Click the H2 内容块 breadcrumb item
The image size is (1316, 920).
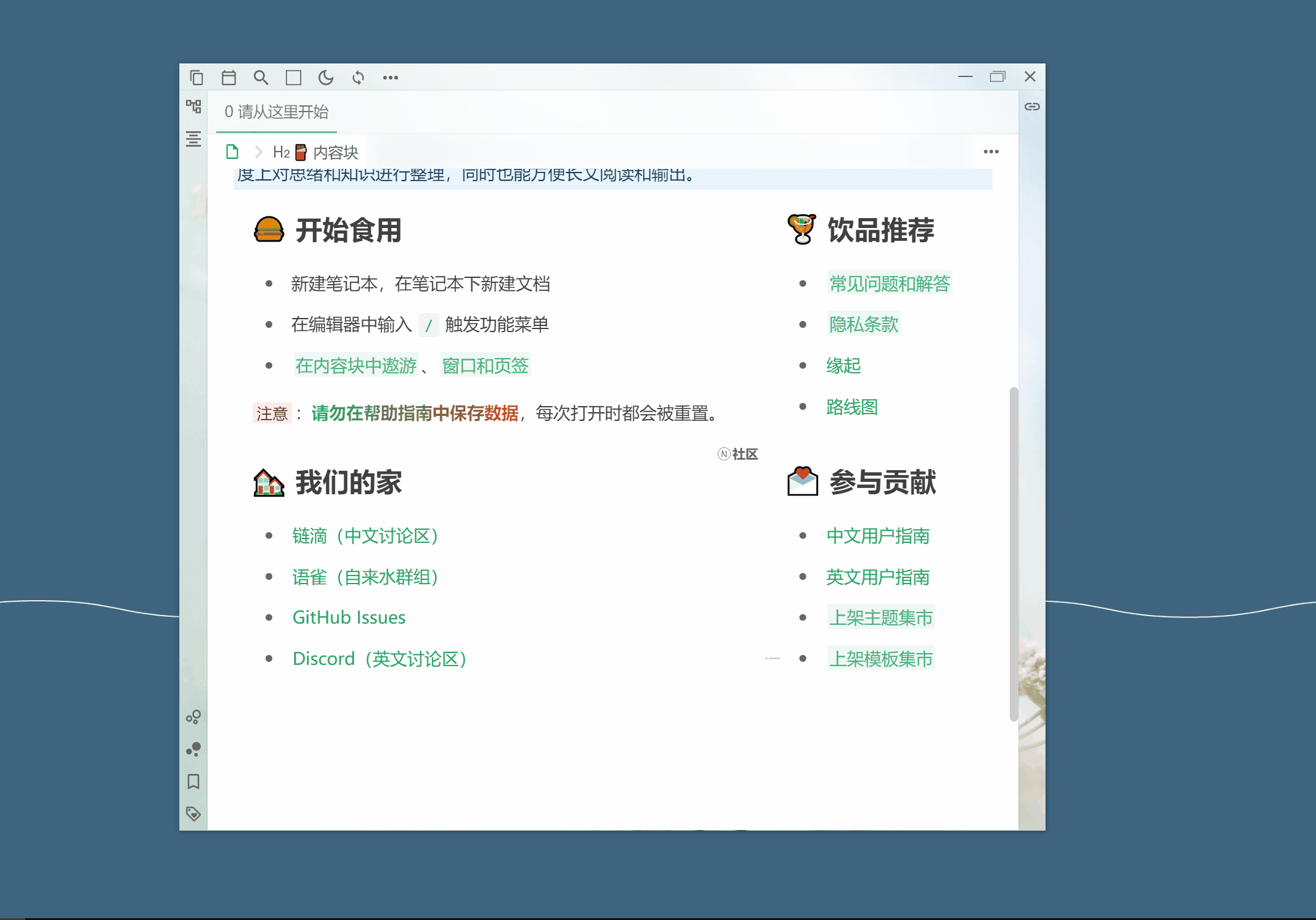(316, 152)
